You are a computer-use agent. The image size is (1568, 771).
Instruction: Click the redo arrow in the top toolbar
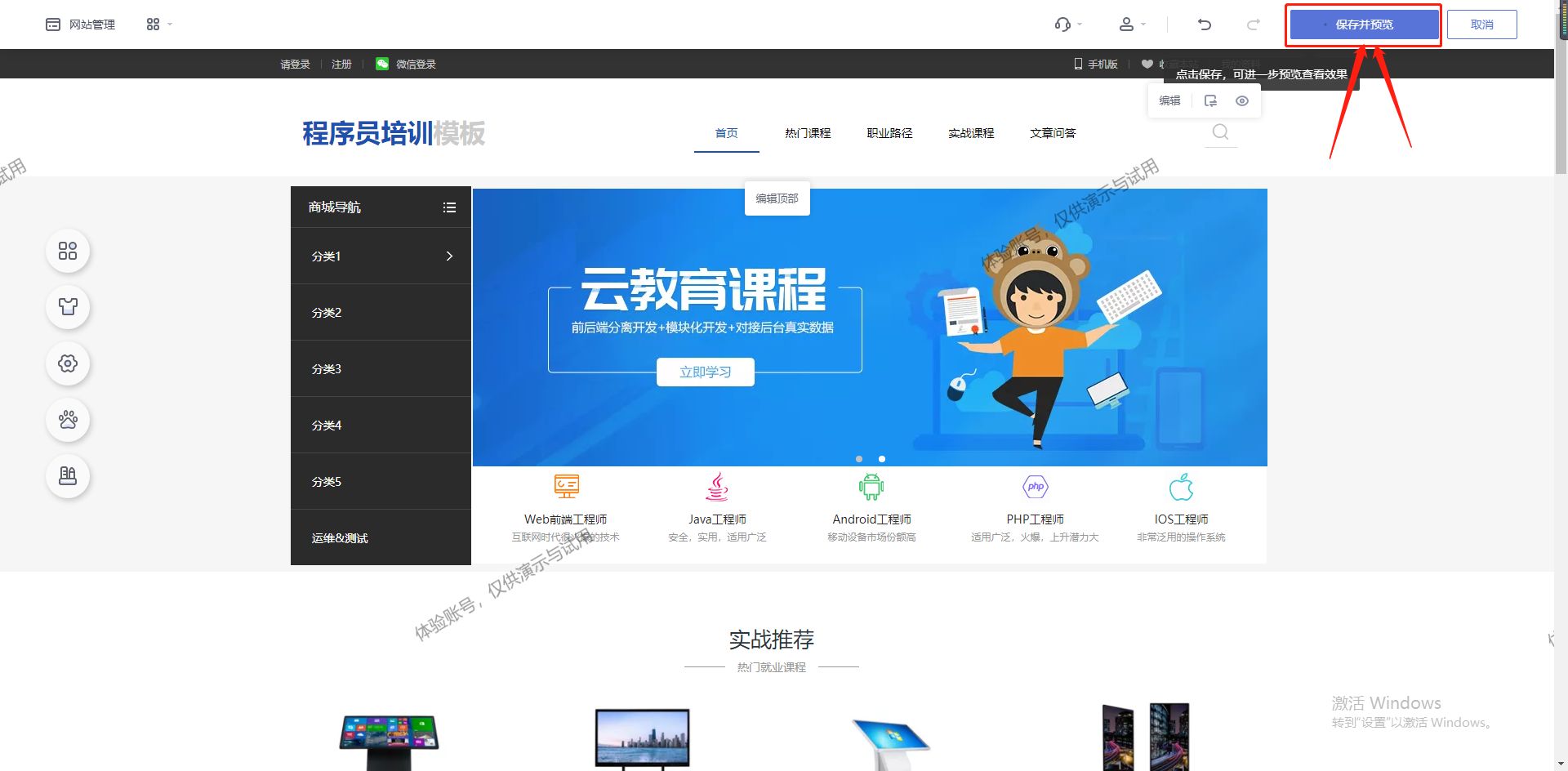(1253, 25)
